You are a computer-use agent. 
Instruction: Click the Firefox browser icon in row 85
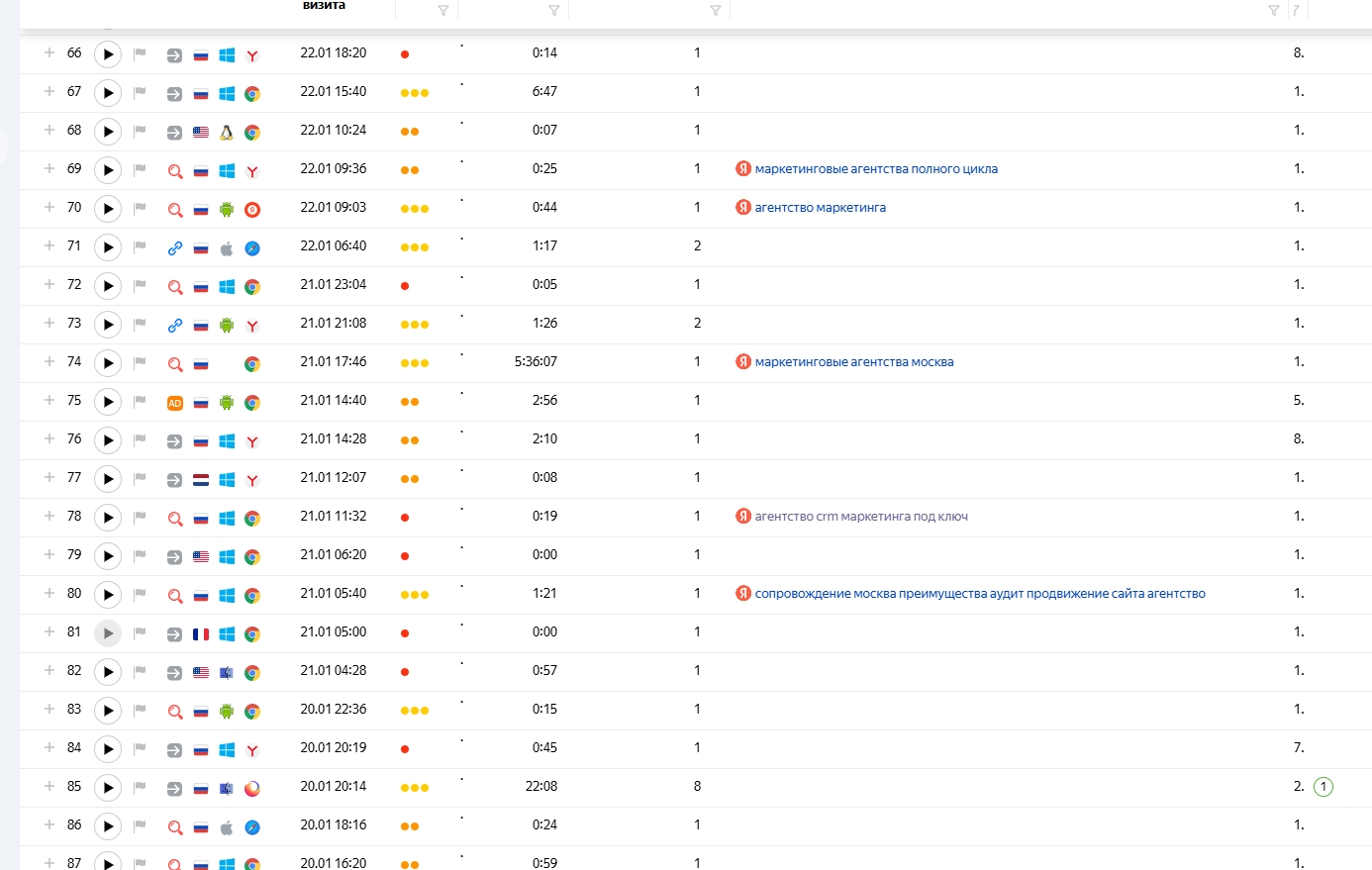pos(252,789)
